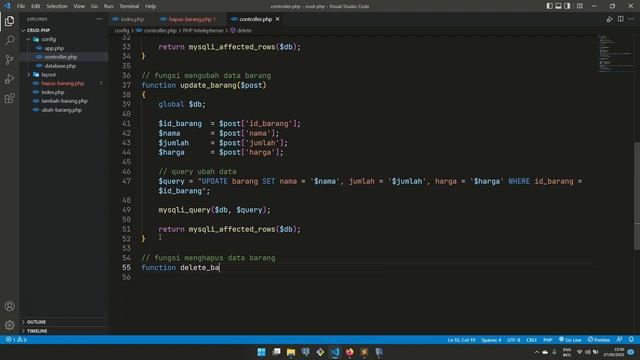Expand the Timeline section
The width and height of the screenshot is (640, 360).
pyautogui.click(x=37, y=331)
